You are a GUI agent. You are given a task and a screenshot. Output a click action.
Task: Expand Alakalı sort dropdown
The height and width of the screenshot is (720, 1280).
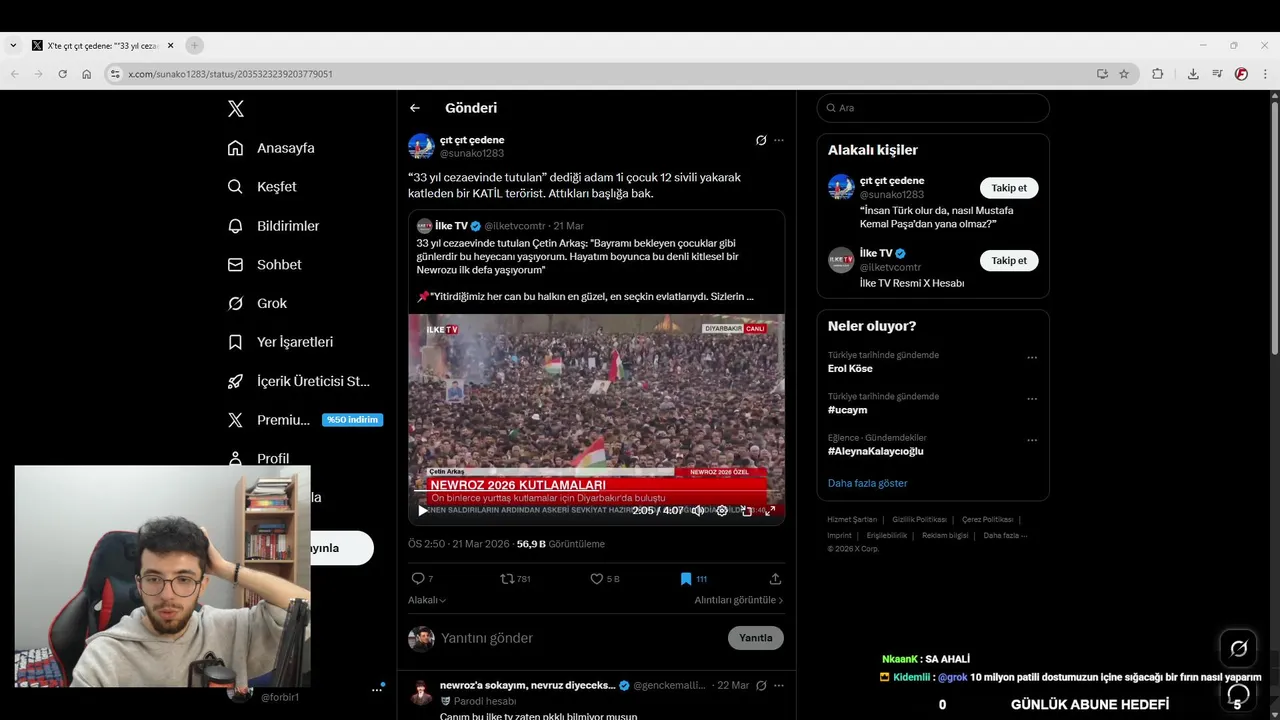pos(427,600)
